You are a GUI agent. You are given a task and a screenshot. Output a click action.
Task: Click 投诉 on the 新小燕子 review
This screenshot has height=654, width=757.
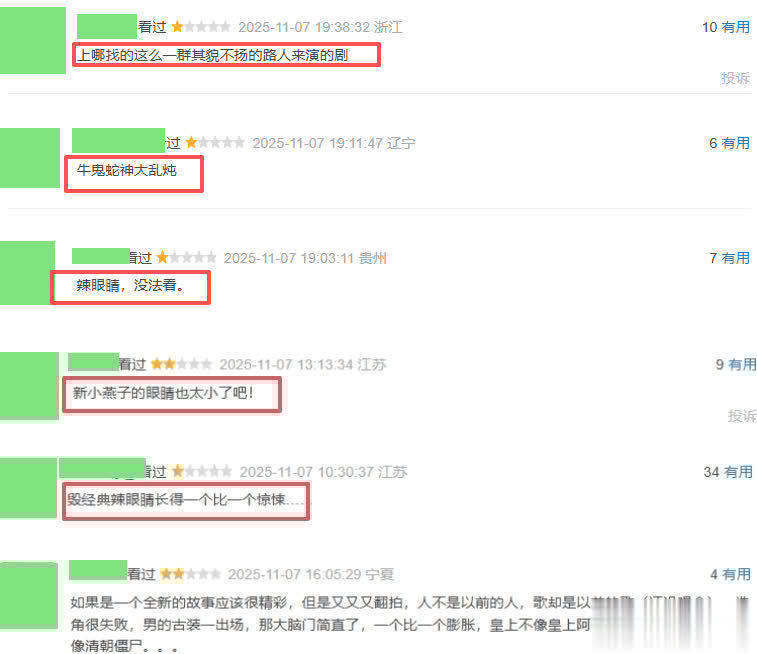point(742,416)
